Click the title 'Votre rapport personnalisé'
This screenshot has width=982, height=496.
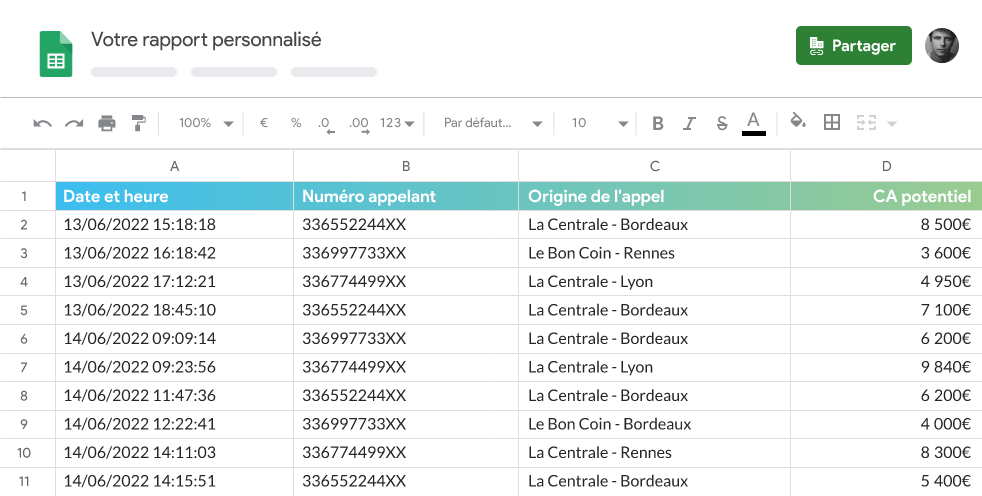click(206, 39)
